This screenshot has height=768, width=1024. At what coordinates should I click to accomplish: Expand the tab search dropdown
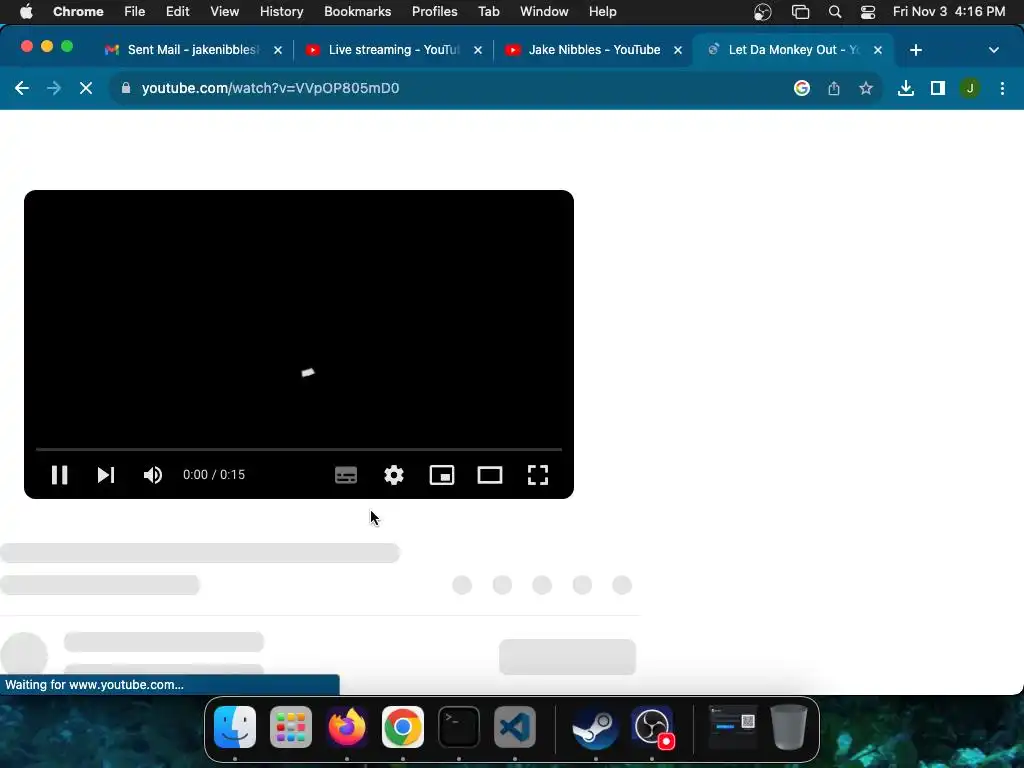point(994,50)
